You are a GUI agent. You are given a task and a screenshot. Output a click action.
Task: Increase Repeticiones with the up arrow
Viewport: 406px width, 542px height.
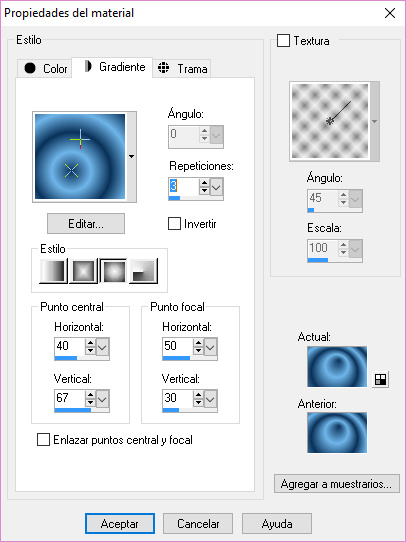204,183
